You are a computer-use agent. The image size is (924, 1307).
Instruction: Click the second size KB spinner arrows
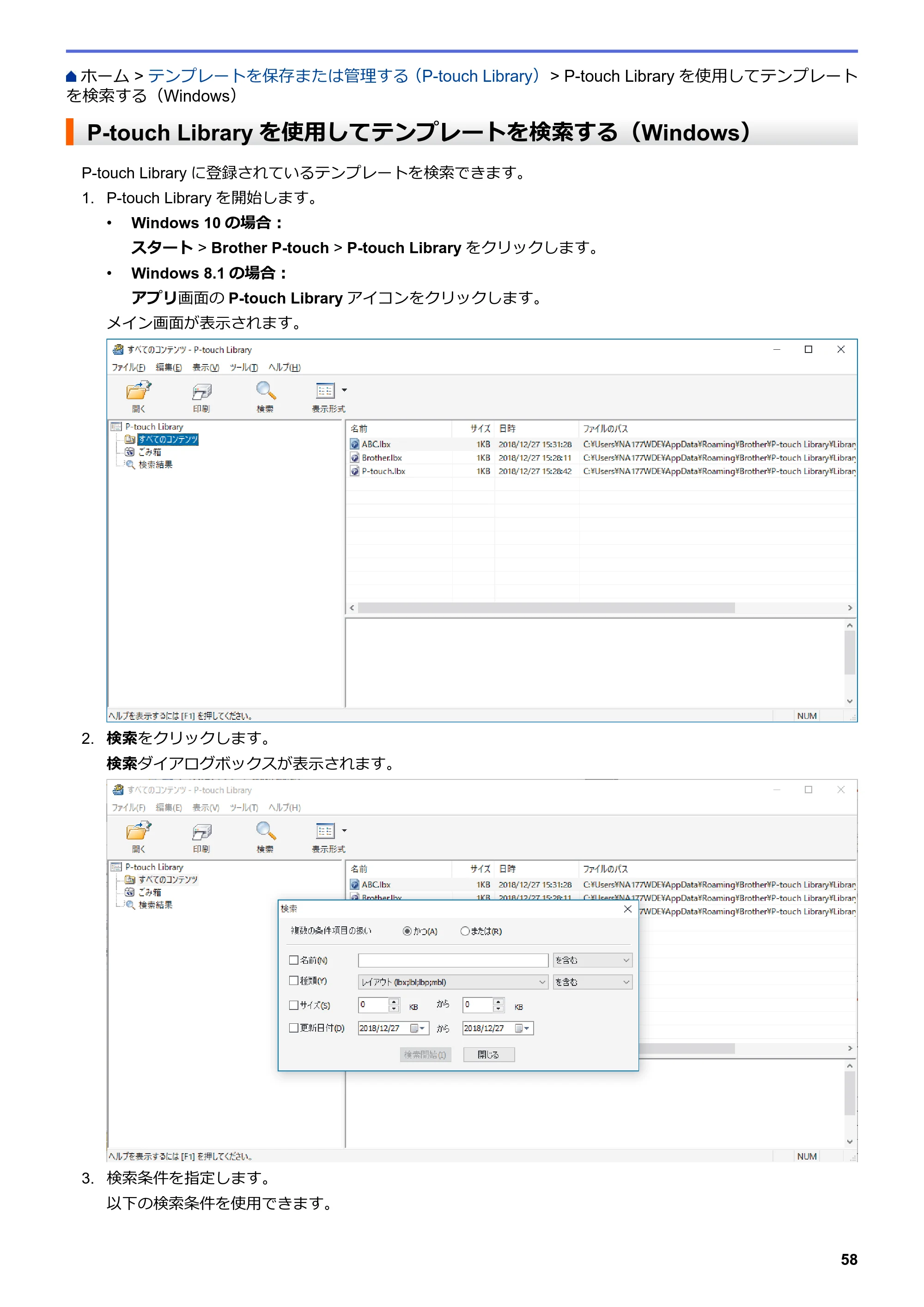click(x=498, y=1005)
